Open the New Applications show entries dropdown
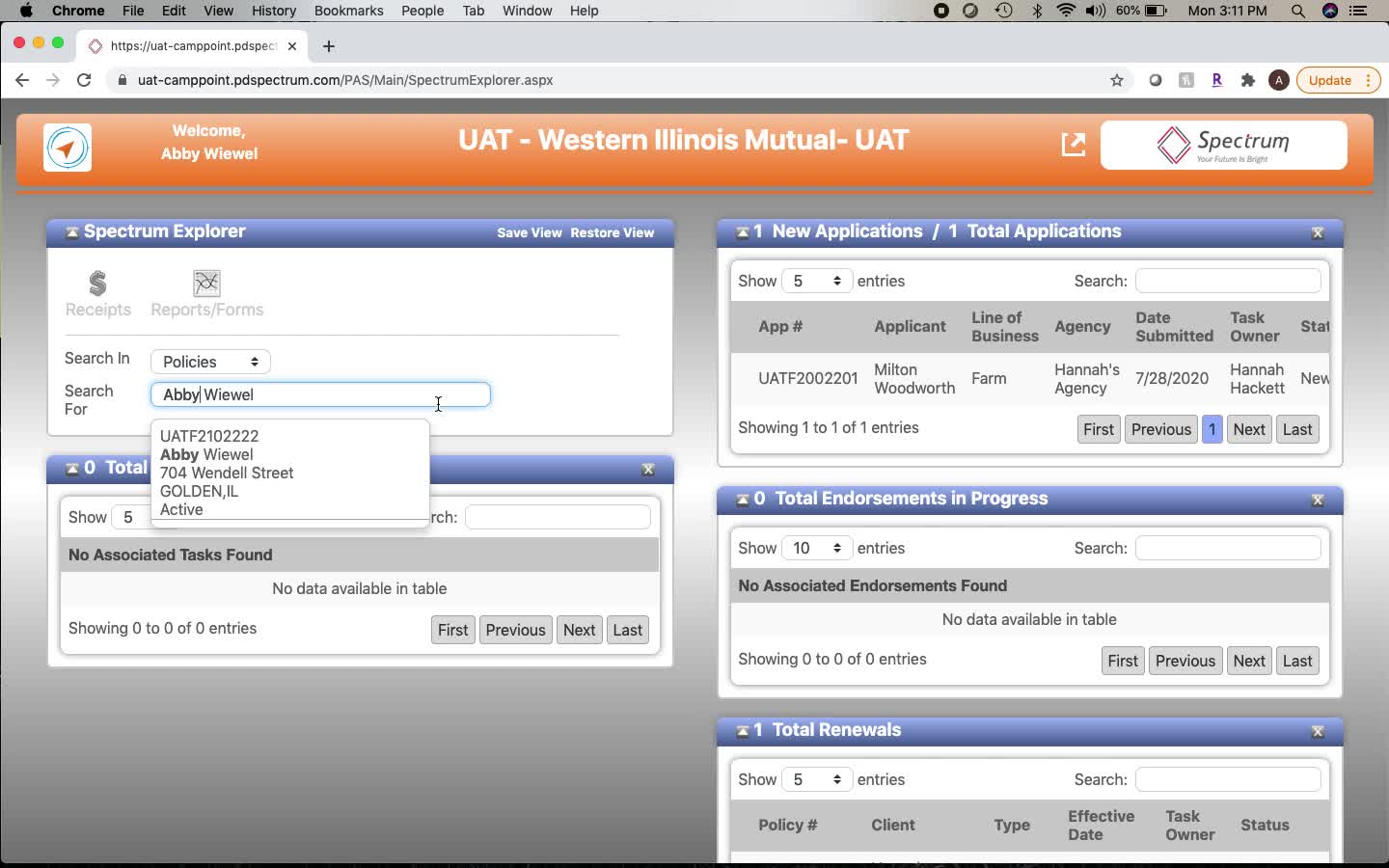Image resolution: width=1389 pixels, height=868 pixels. tap(817, 281)
